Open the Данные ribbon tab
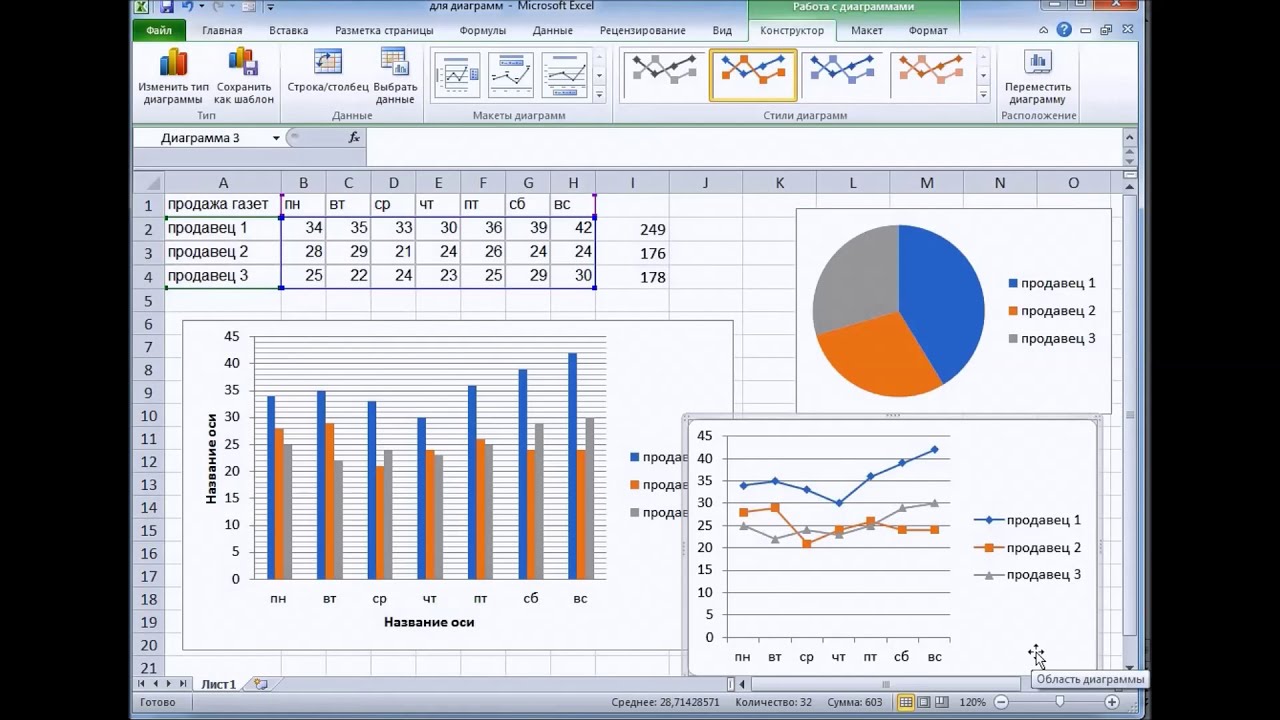This screenshot has height=720, width=1280. pyautogui.click(x=552, y=30)
